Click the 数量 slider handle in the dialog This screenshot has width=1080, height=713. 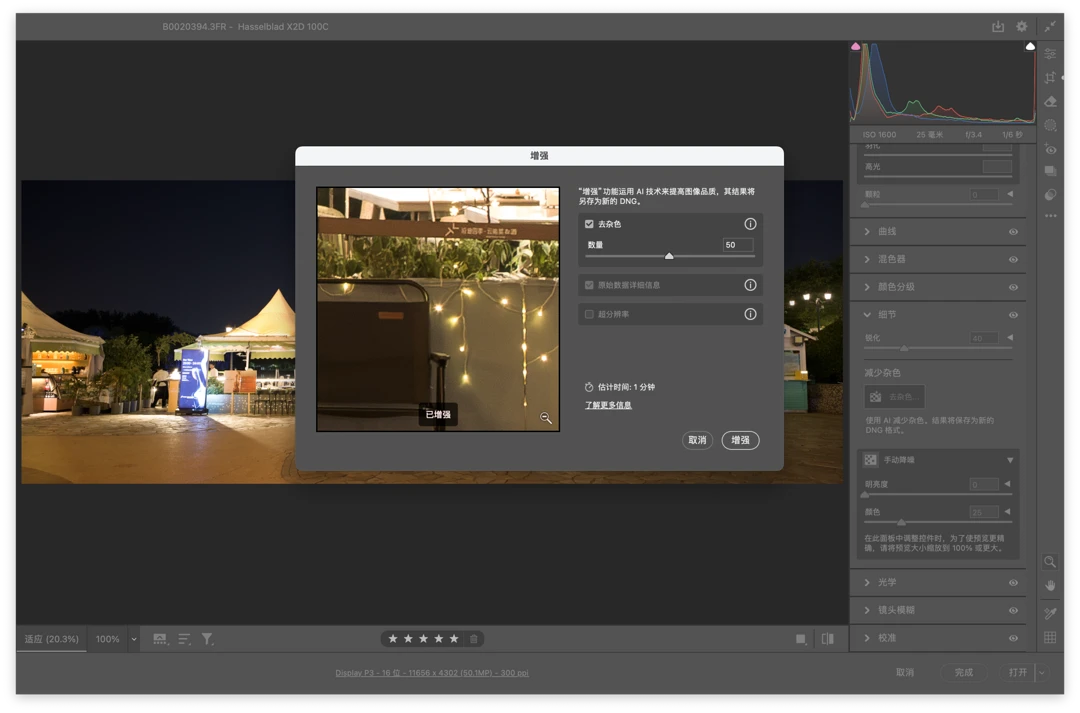(669, 256)
